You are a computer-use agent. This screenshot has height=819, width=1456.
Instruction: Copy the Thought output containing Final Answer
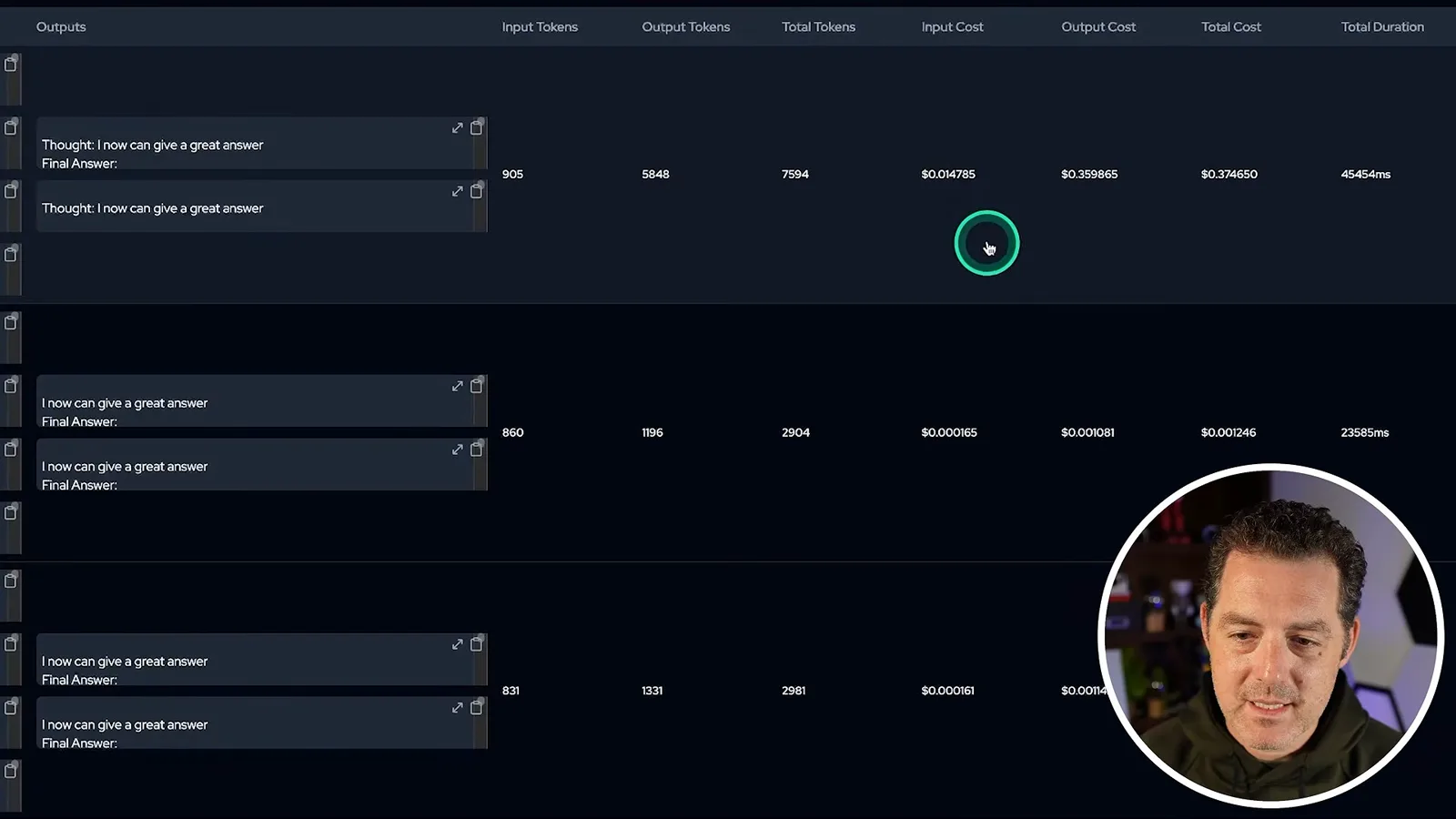[476, 127]
